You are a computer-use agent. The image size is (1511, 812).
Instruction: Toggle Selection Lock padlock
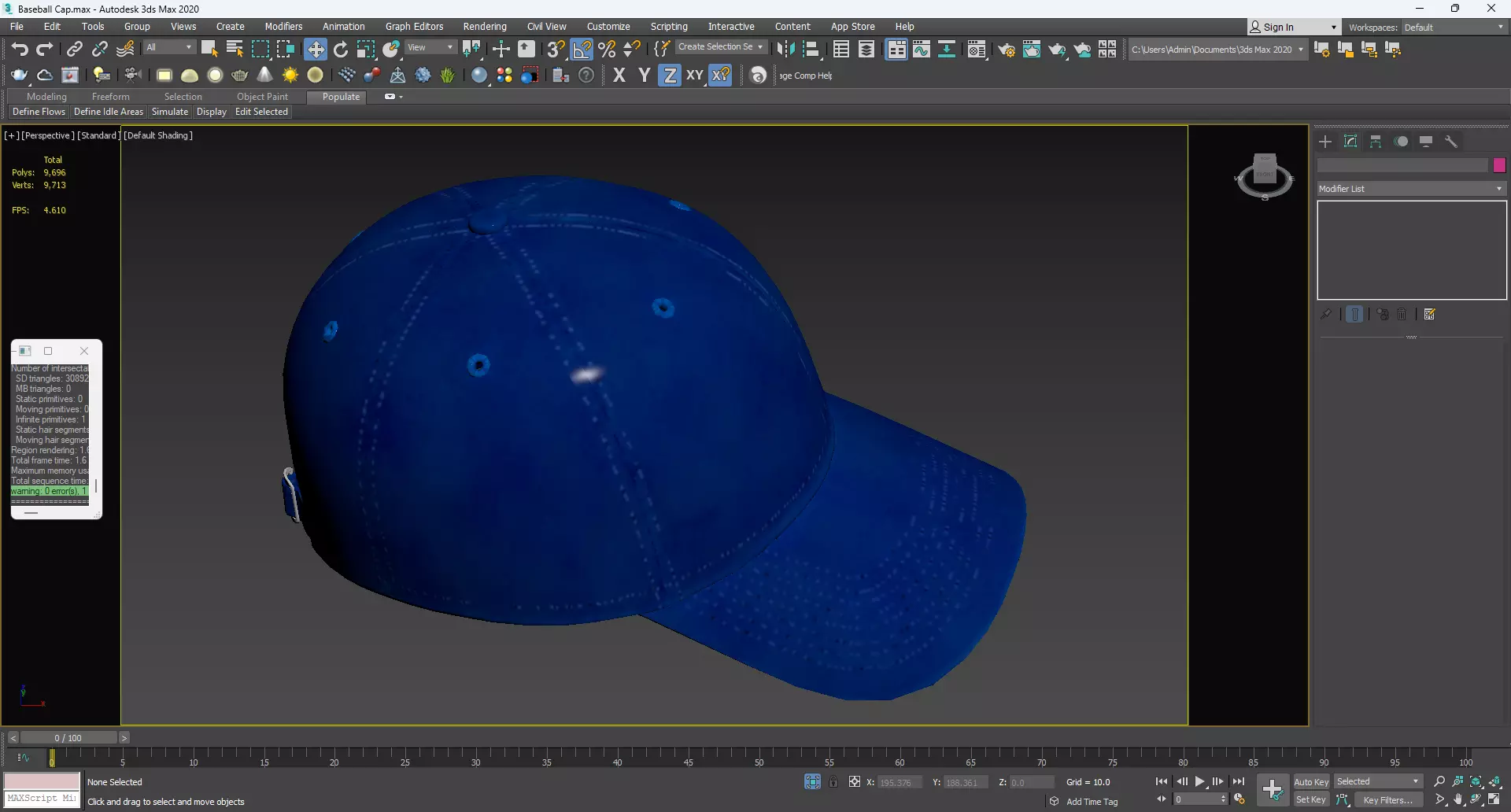click(x=833, y=781)
